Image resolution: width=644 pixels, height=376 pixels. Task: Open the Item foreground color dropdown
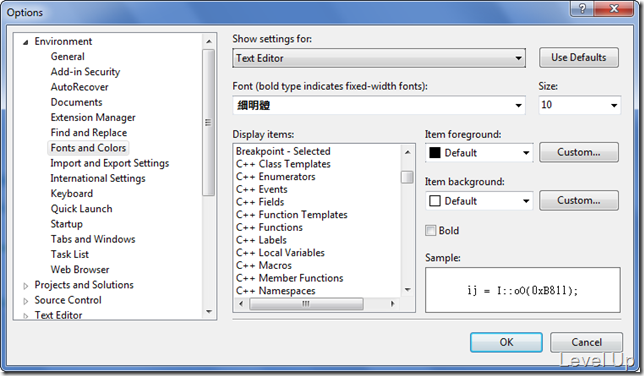coord(526,153)
